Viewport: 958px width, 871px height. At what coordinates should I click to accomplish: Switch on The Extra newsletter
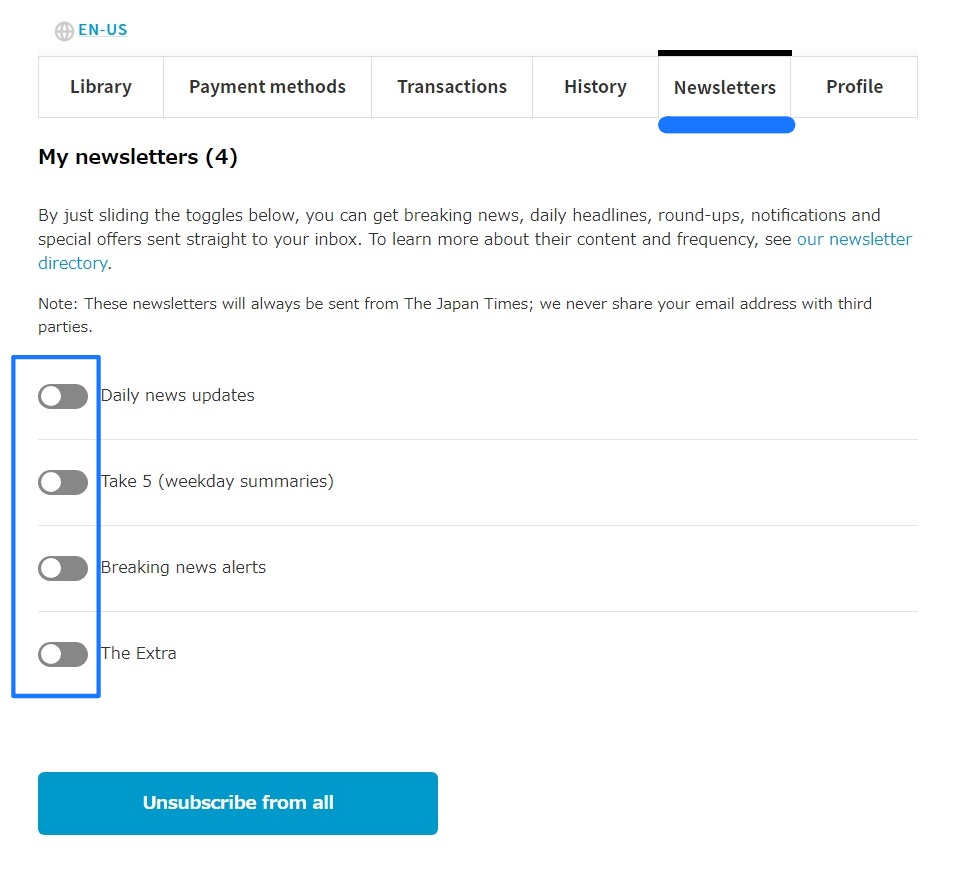[63, 655]
